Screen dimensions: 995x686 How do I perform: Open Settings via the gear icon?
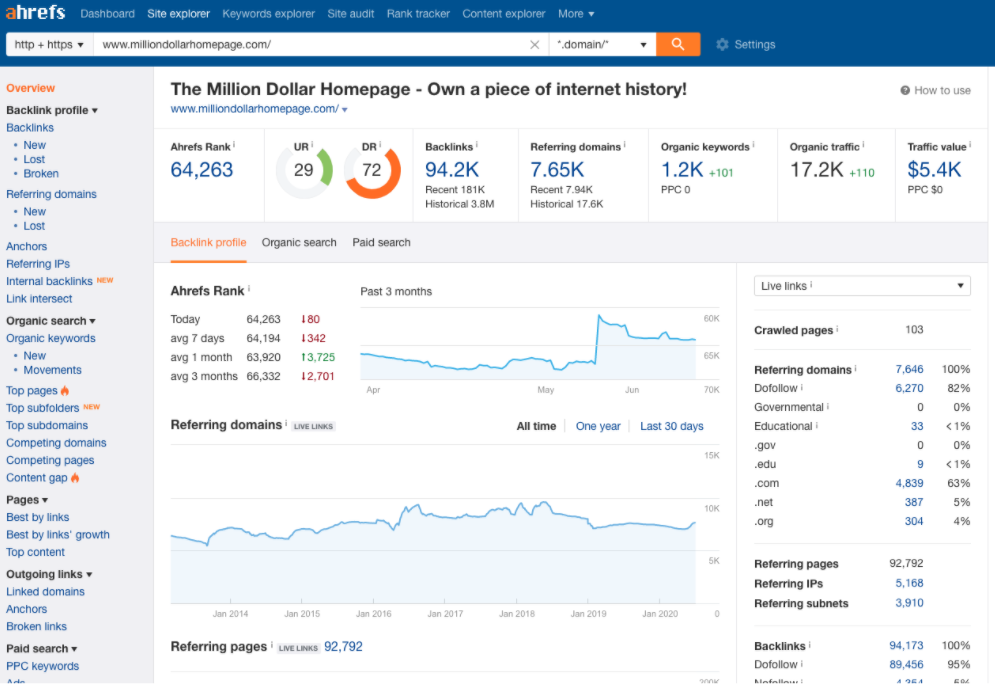point(722,44)
